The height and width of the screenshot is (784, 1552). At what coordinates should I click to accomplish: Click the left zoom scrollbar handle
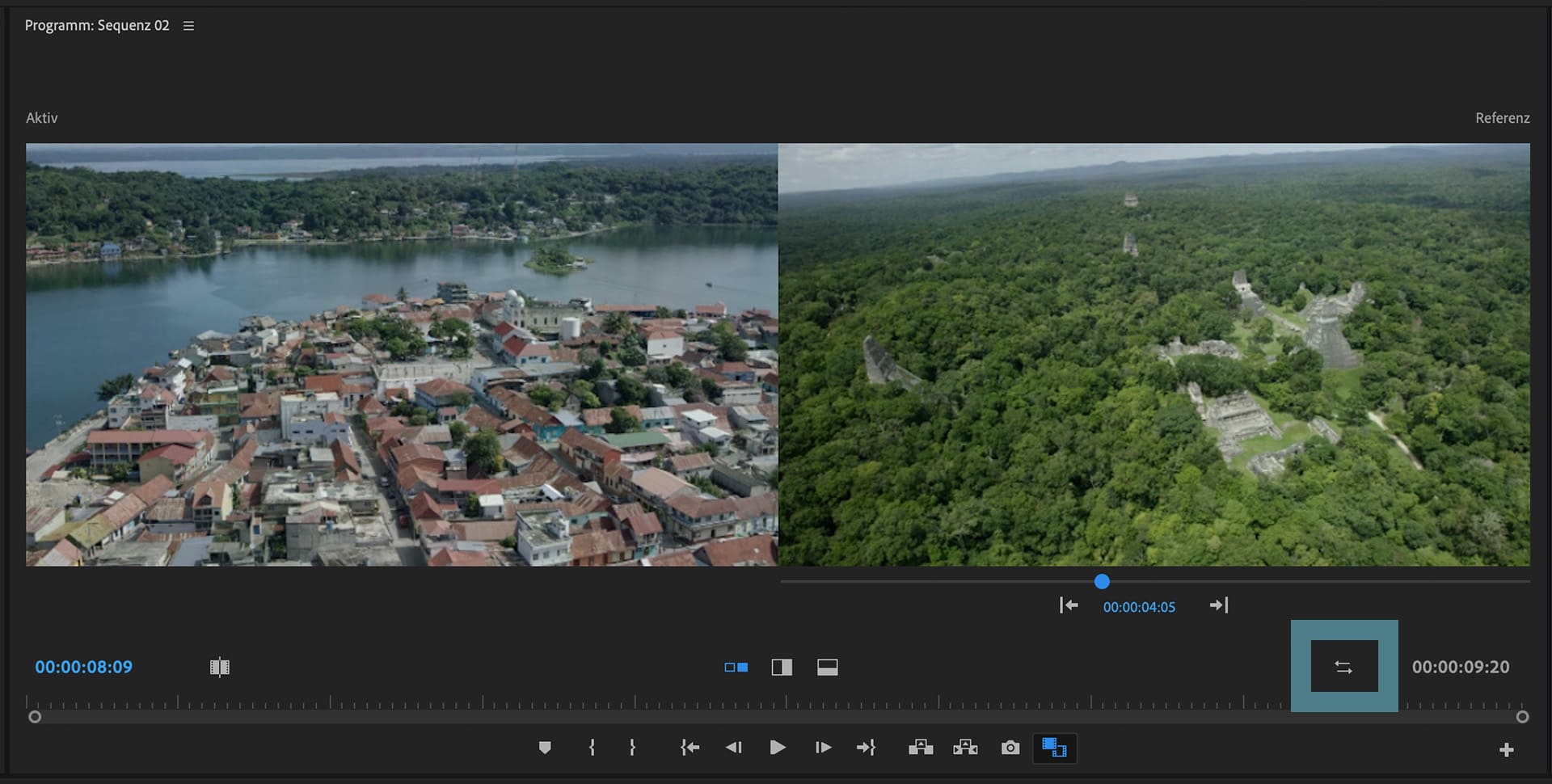tap(34, 717)
